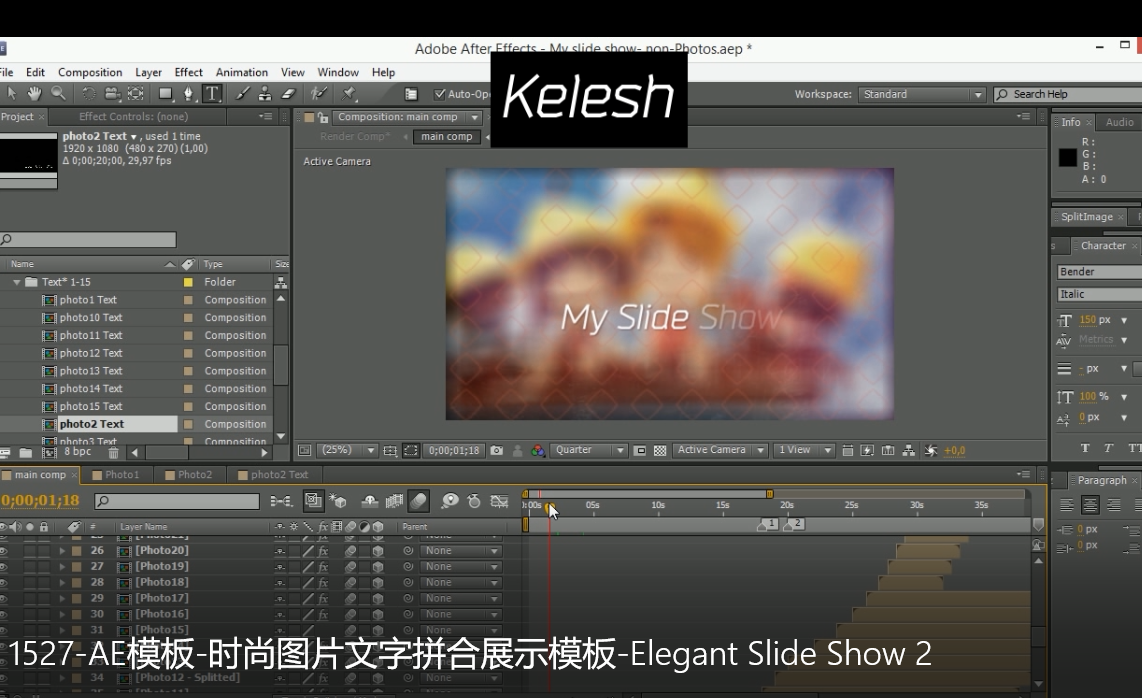
Task: Open the Active Camera view dropdown
Action: (x=720, y=450)
